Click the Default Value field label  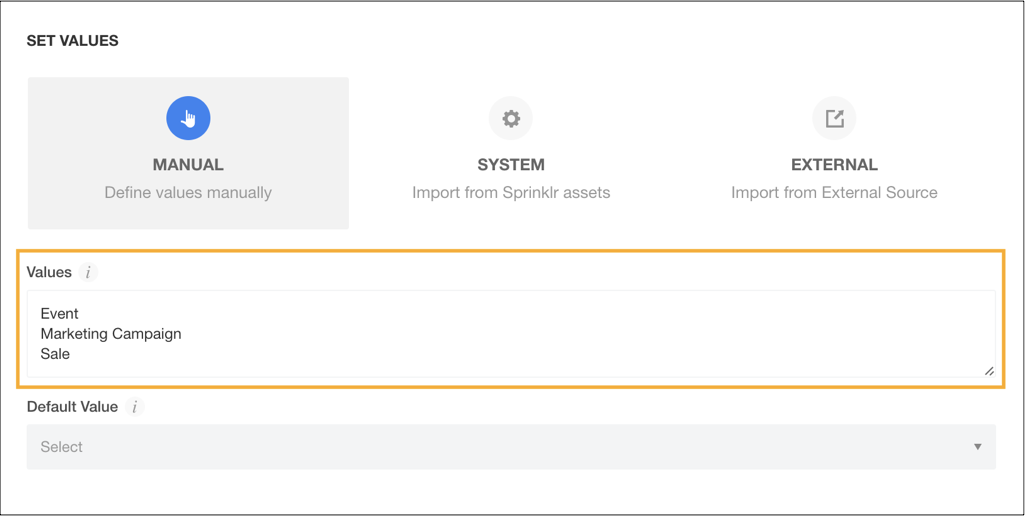72,407
